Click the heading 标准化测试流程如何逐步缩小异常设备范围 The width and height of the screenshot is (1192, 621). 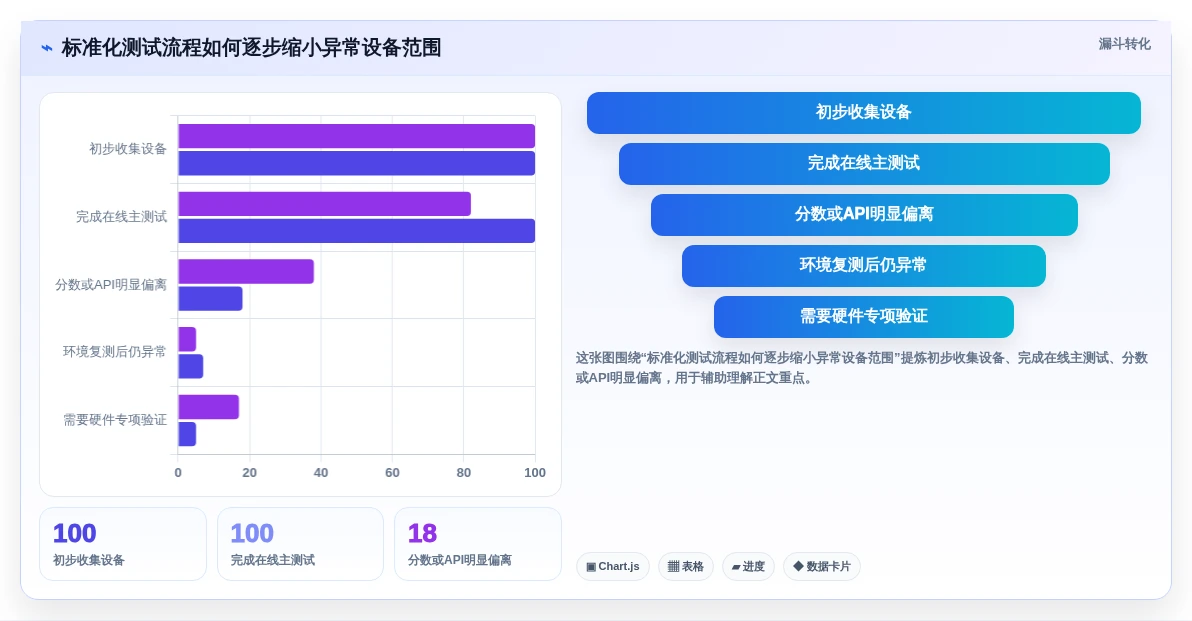[251, 48]
